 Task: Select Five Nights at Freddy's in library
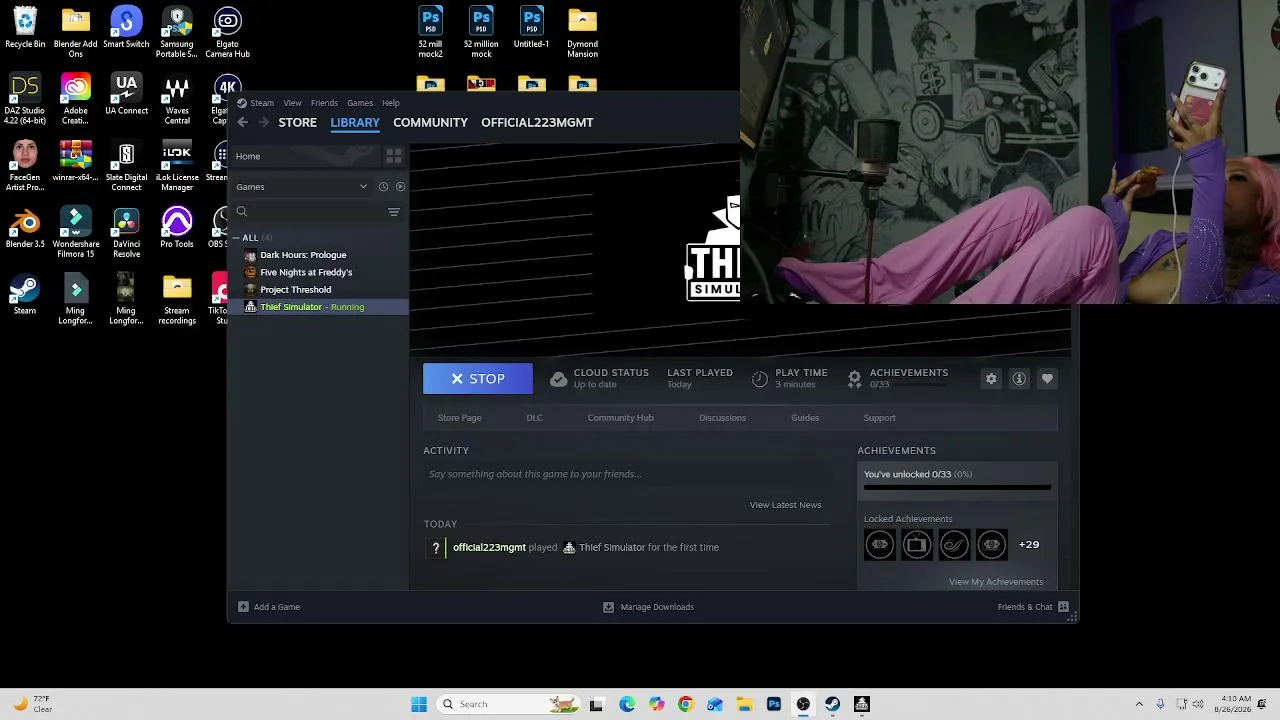click(x=306, y=272)
